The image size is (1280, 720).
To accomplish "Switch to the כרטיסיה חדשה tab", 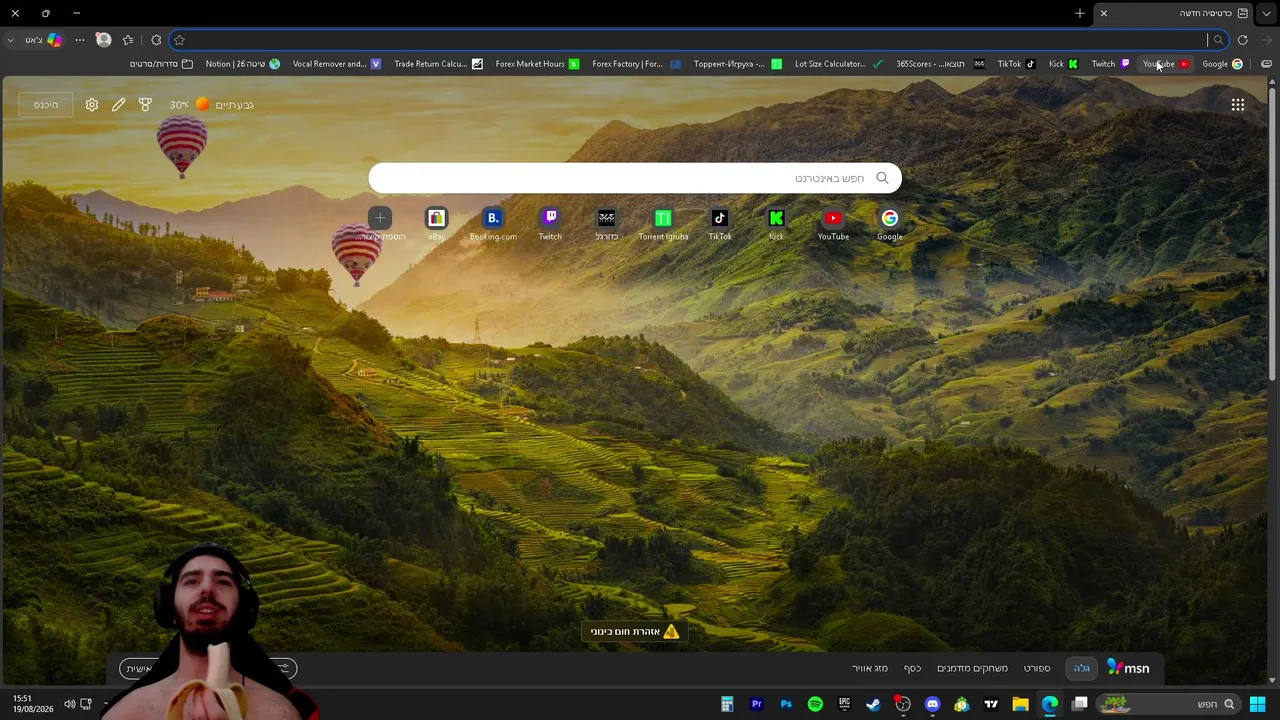I will click(x=1171, y=13).
